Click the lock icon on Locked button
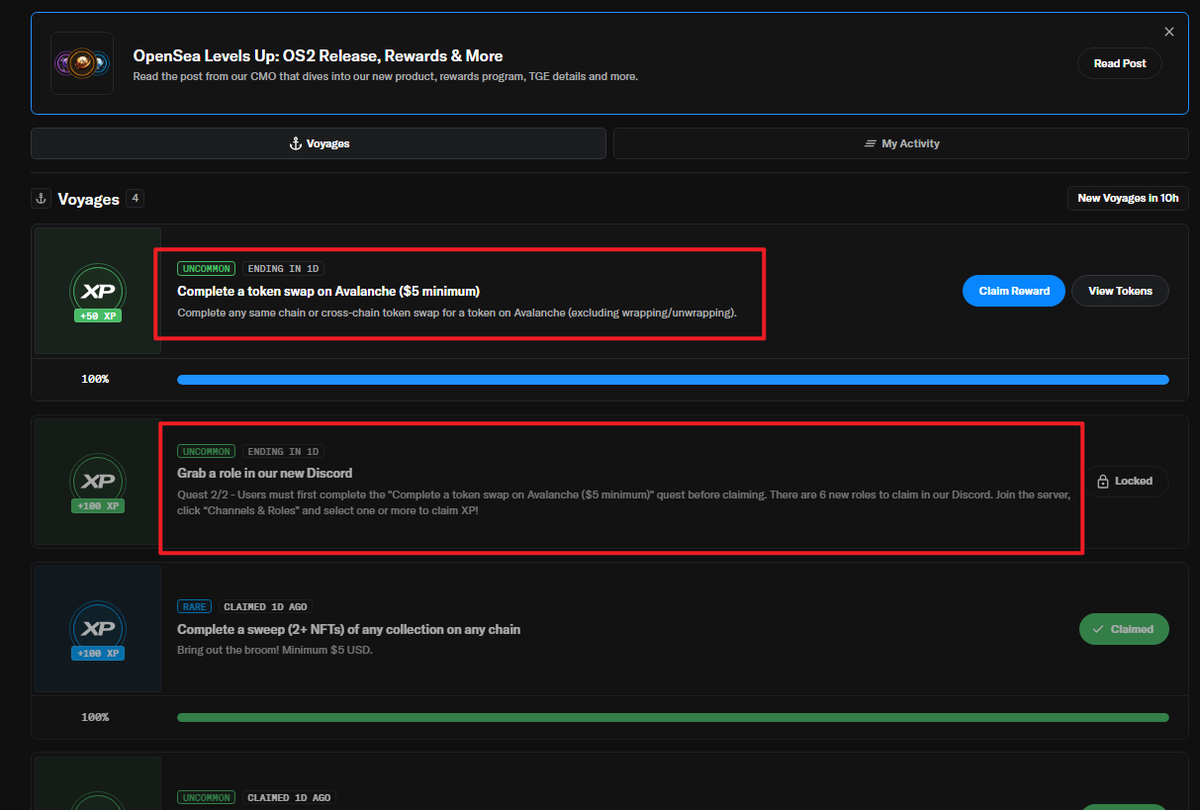The image size is (1200, 810). pos(1103,481)
